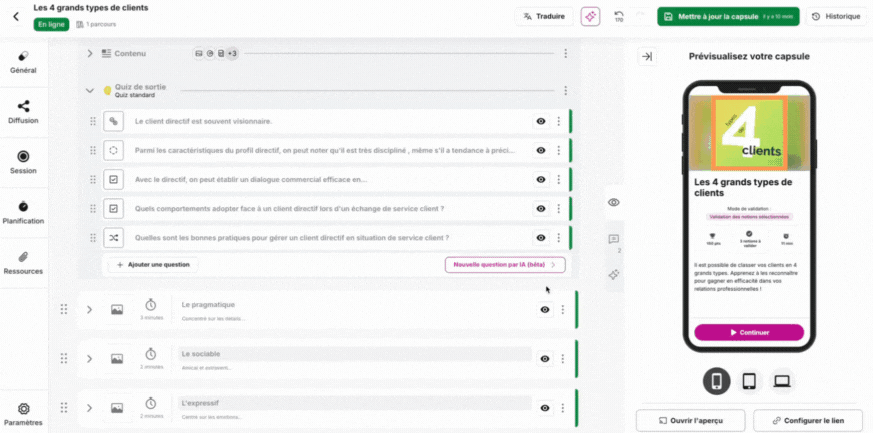Open options menu for 'Le sociable' section

click(x=562, y=358)
